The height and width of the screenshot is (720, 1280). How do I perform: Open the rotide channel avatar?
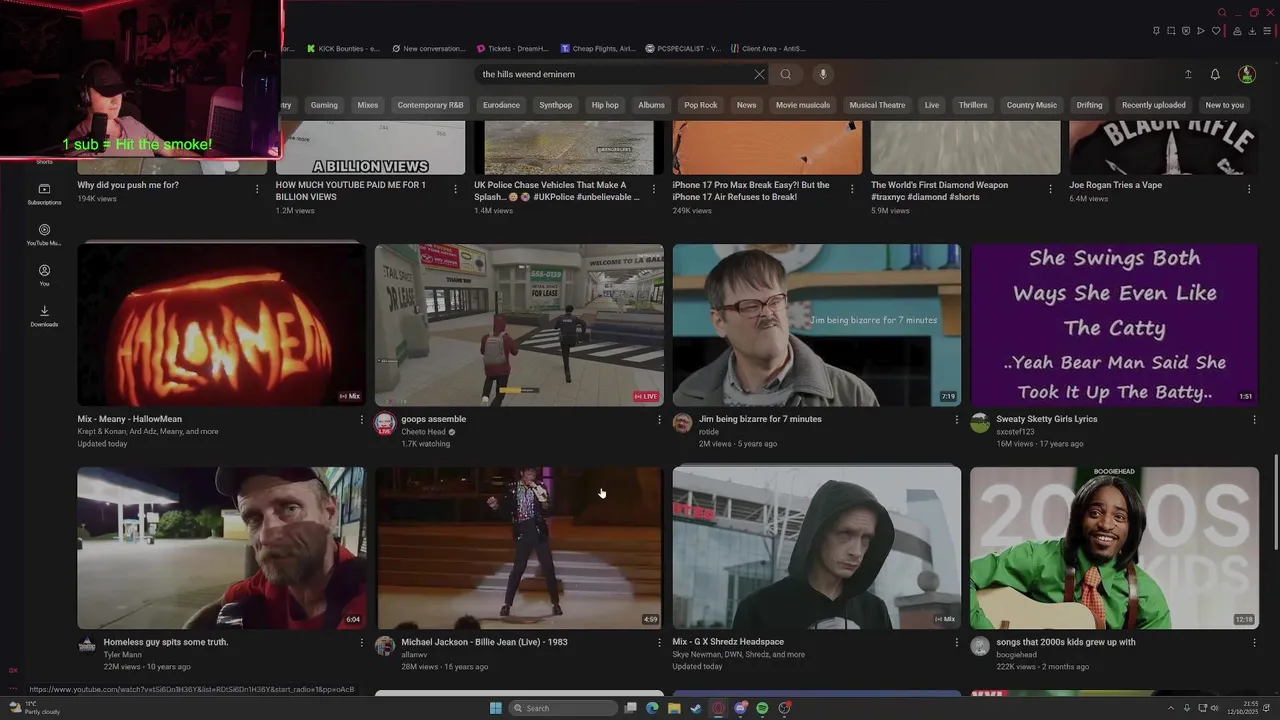682,423
